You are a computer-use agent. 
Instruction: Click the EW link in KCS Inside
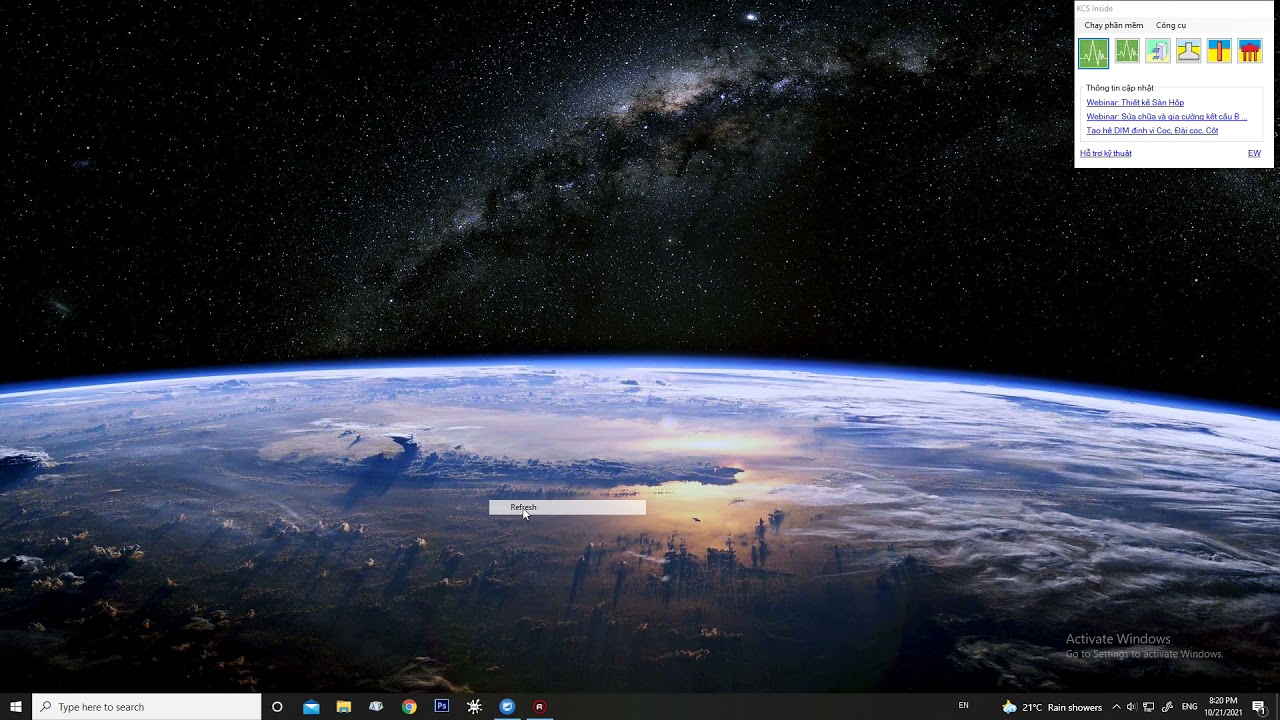point(1254,153)
